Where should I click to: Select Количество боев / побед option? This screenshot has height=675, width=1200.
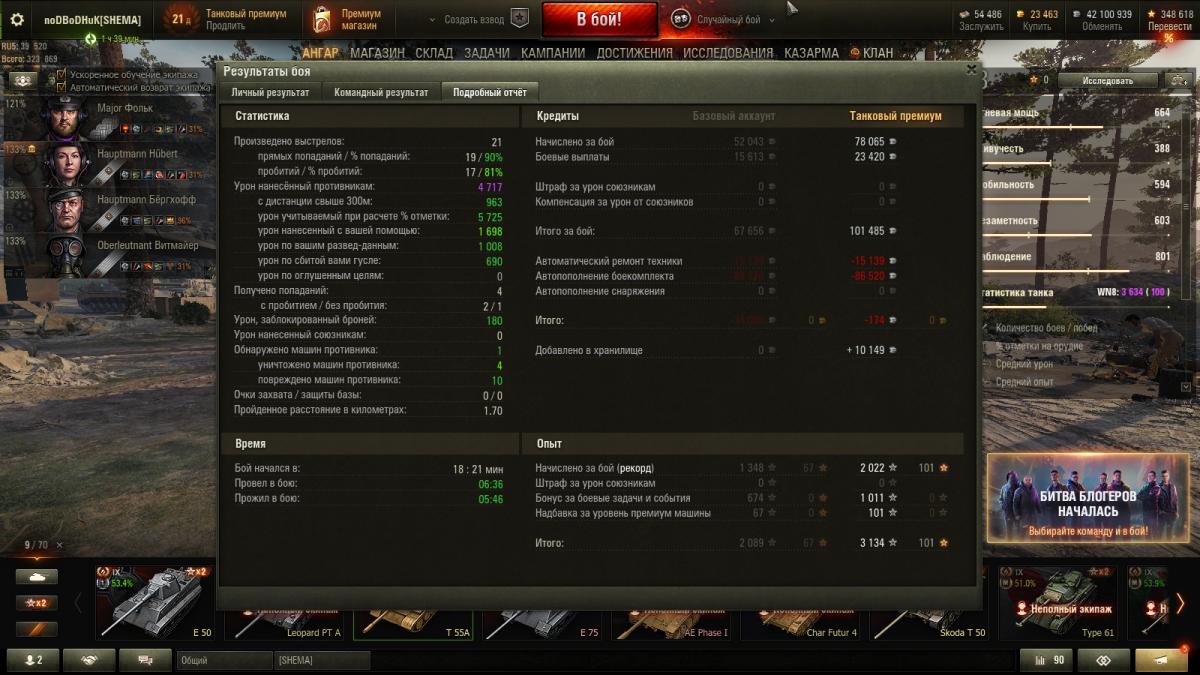click(x=1045, y=328)
